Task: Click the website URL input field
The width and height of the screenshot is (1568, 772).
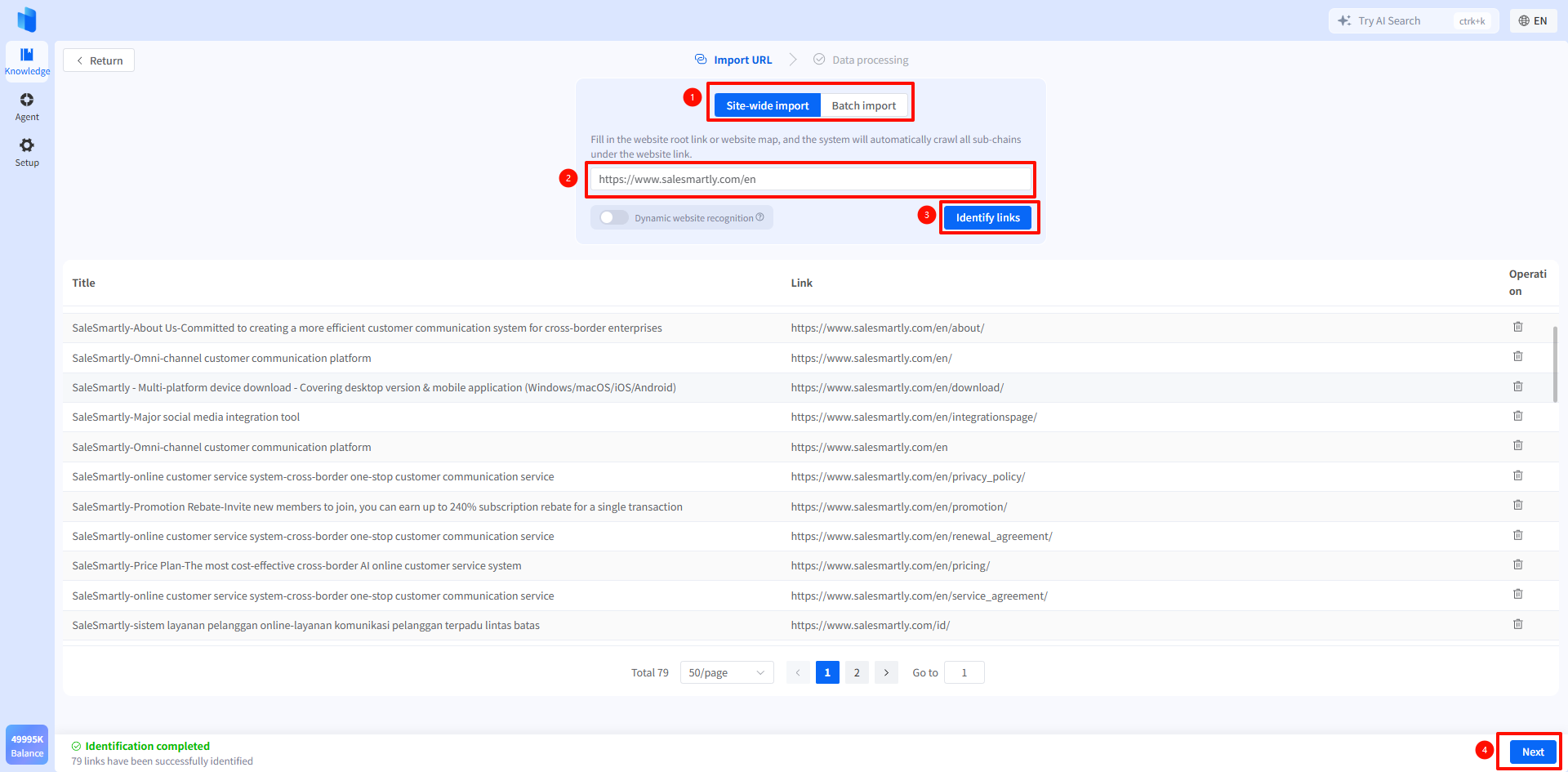Action: click(x=811, y=179)
